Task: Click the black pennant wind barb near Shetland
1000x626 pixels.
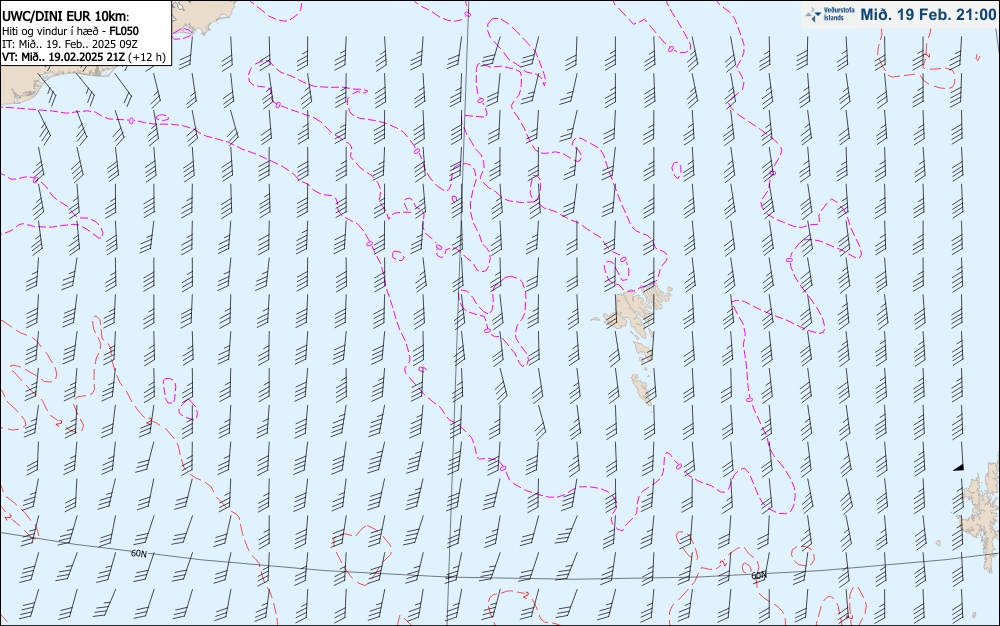Action: coord(961,456)
